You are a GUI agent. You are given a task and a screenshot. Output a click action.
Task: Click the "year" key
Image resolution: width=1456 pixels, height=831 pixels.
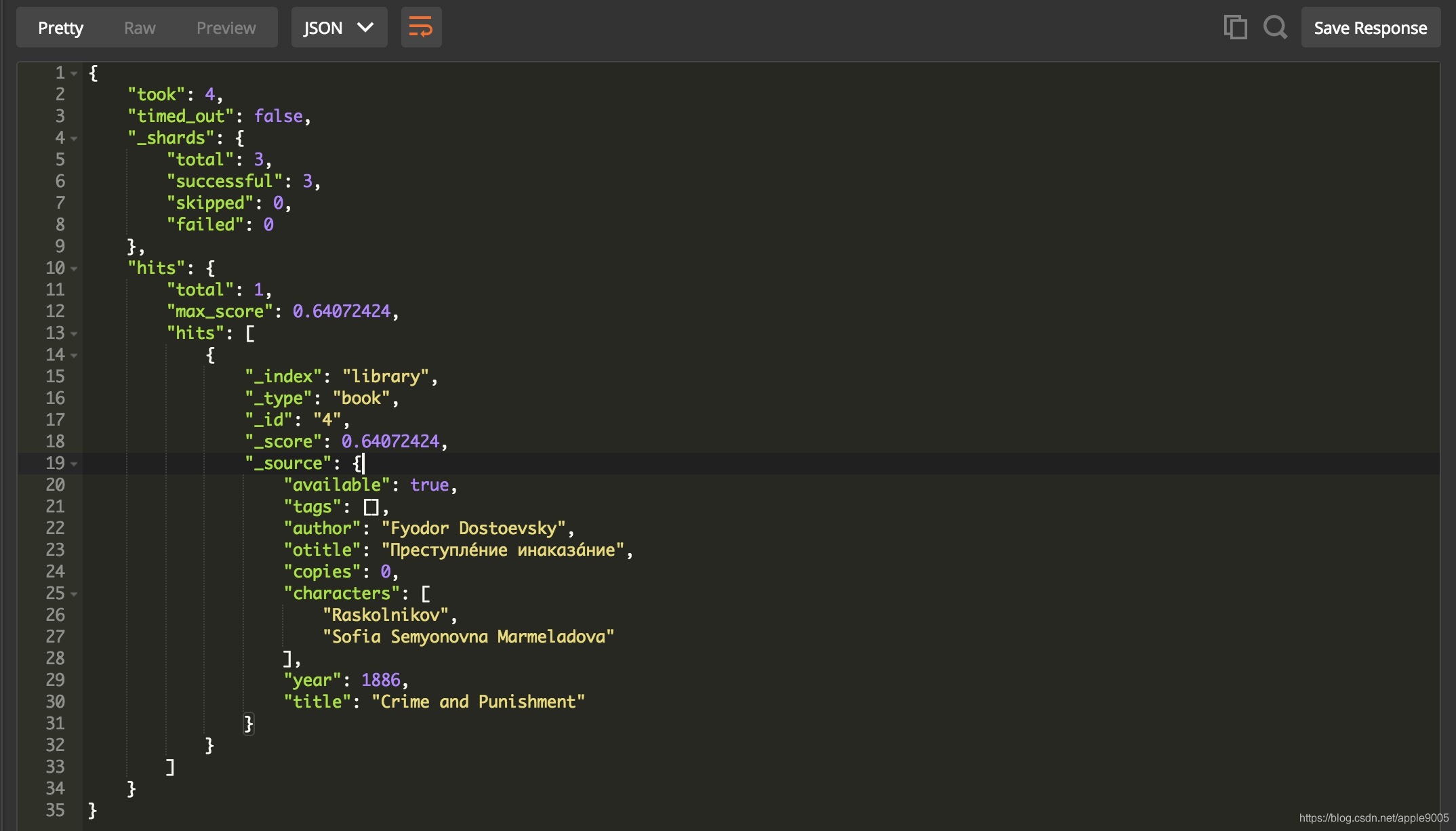(x=312, y=680)
